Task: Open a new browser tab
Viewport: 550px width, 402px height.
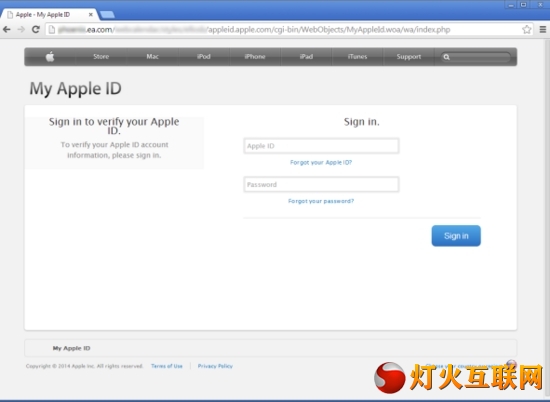Action: tap(107, 14)
